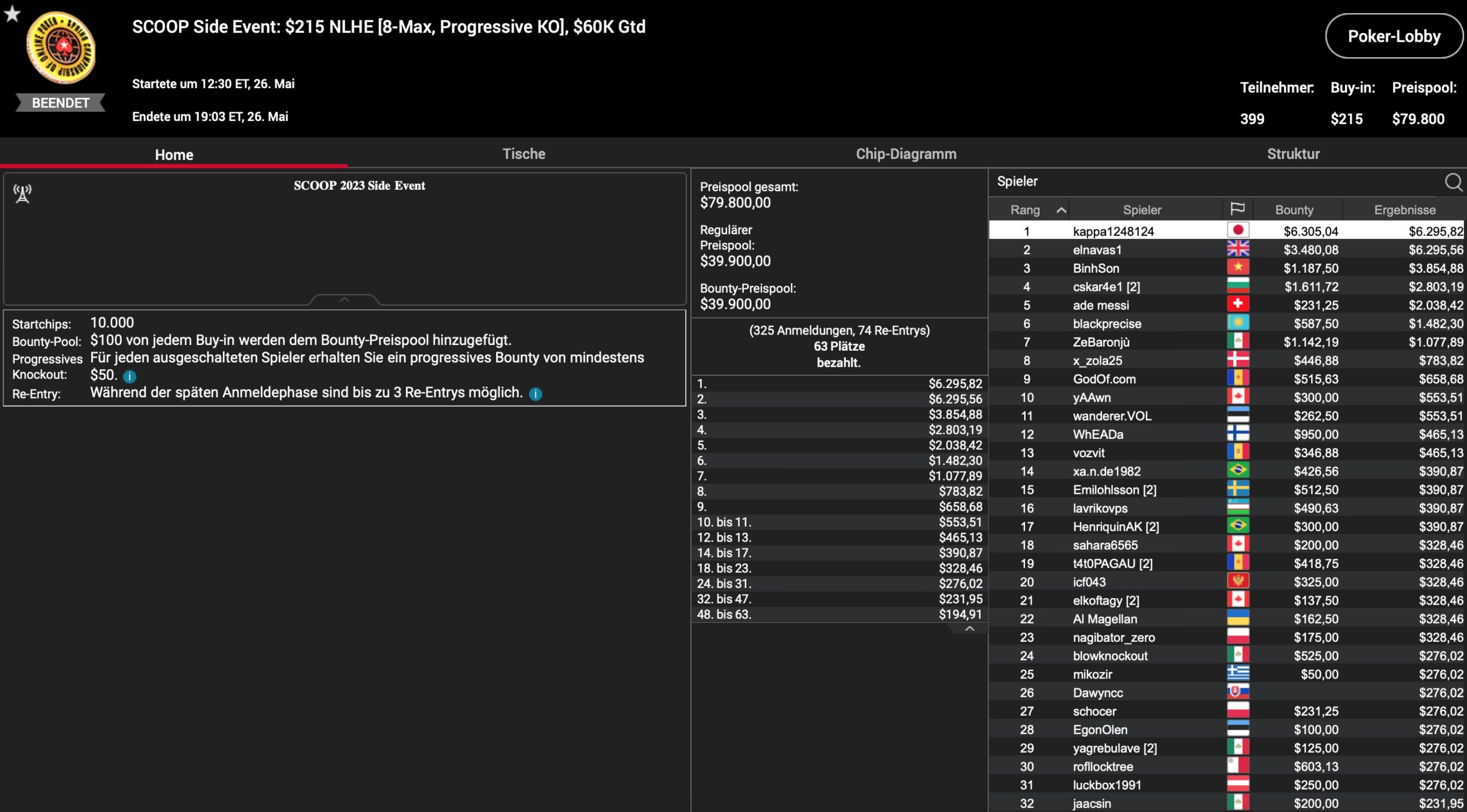Select player schocer in the list
This screenshot has width=1467, height=812.
point(1226,711)
